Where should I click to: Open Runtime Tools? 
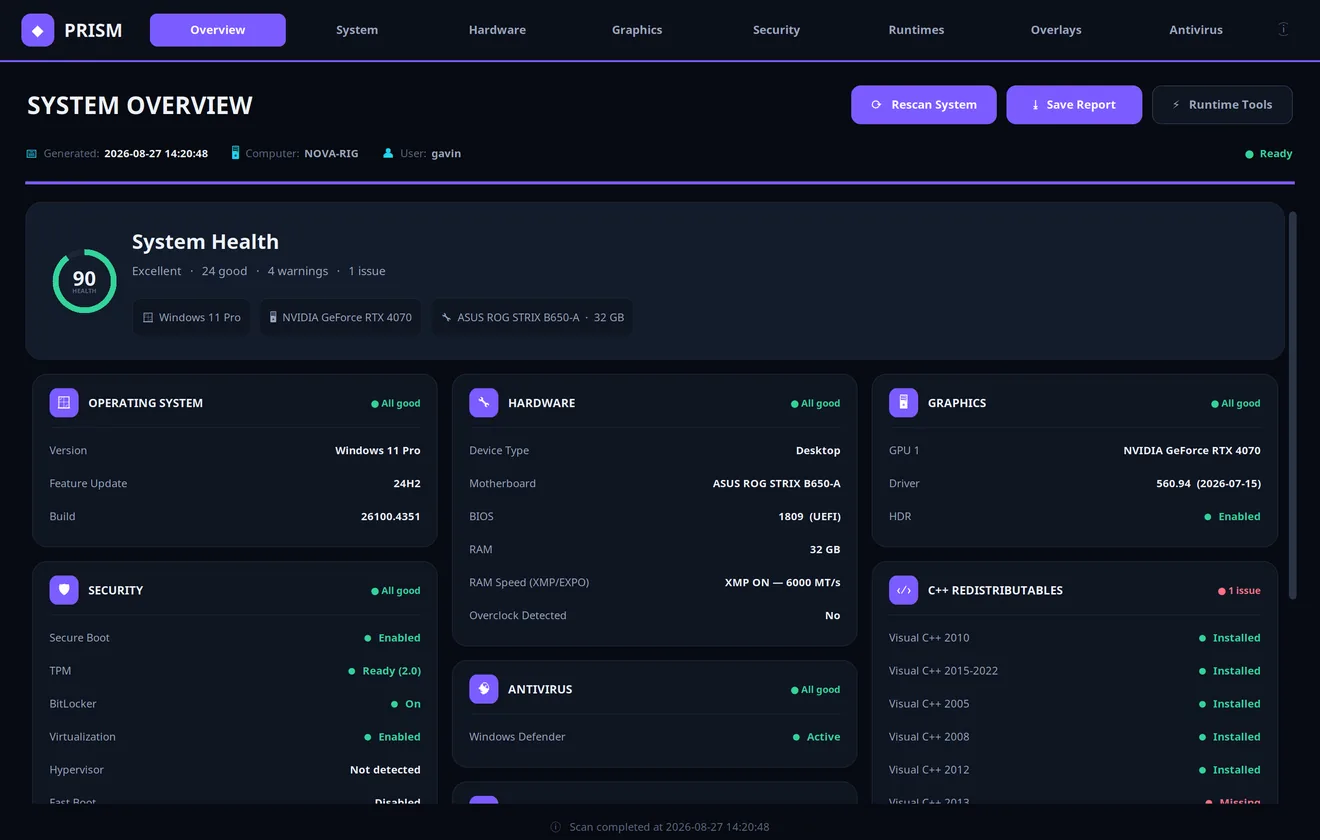[1222, 105]
